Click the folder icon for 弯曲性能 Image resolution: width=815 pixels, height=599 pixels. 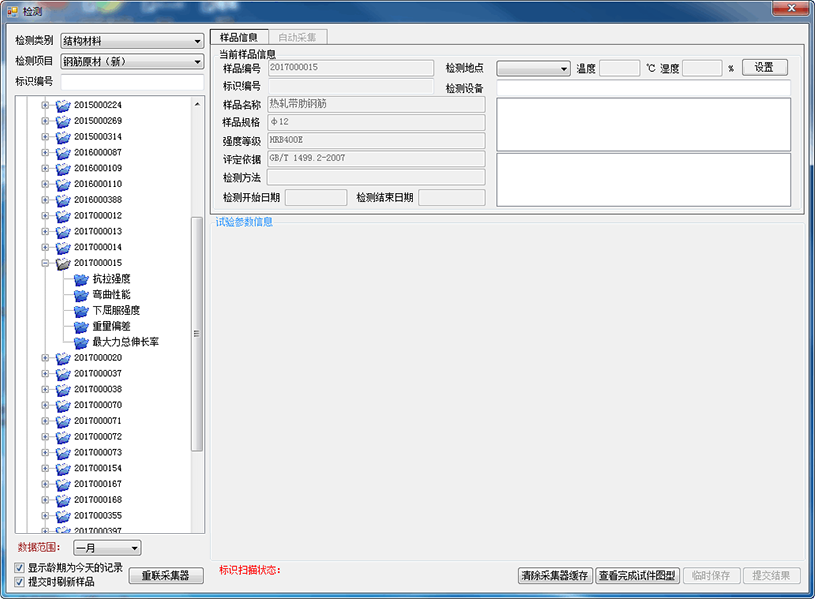[x=82, y=295]
